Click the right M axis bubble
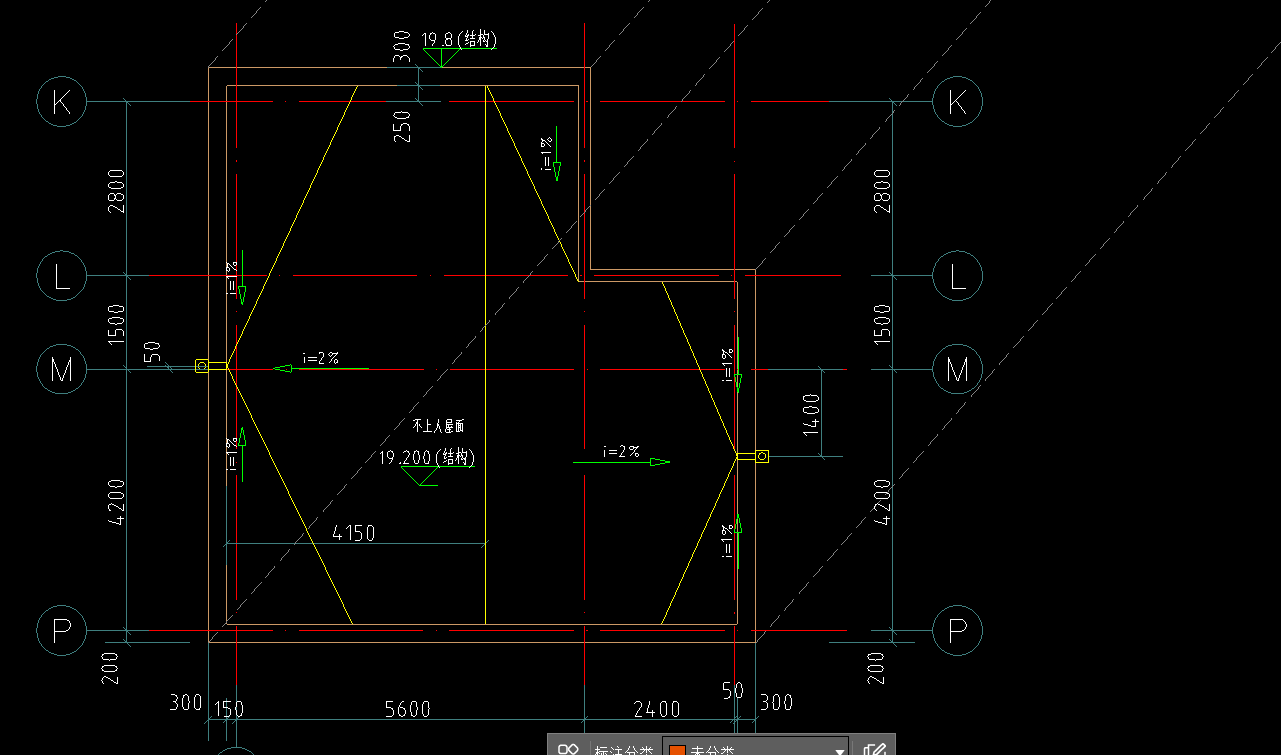The image size is (1281, 755). (x=957, y=370)
